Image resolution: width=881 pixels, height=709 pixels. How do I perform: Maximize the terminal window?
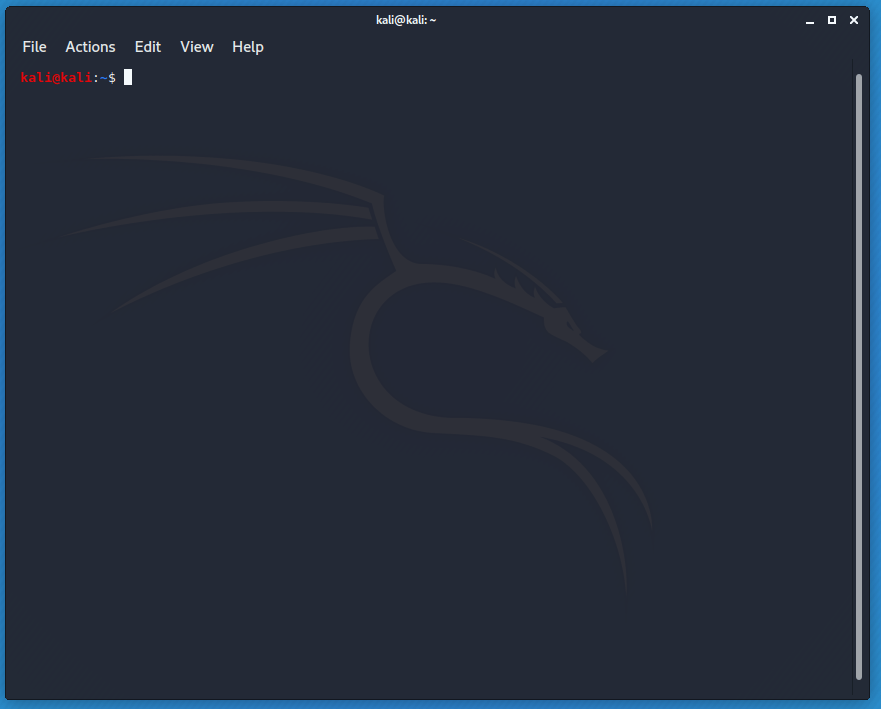point(832,20)
